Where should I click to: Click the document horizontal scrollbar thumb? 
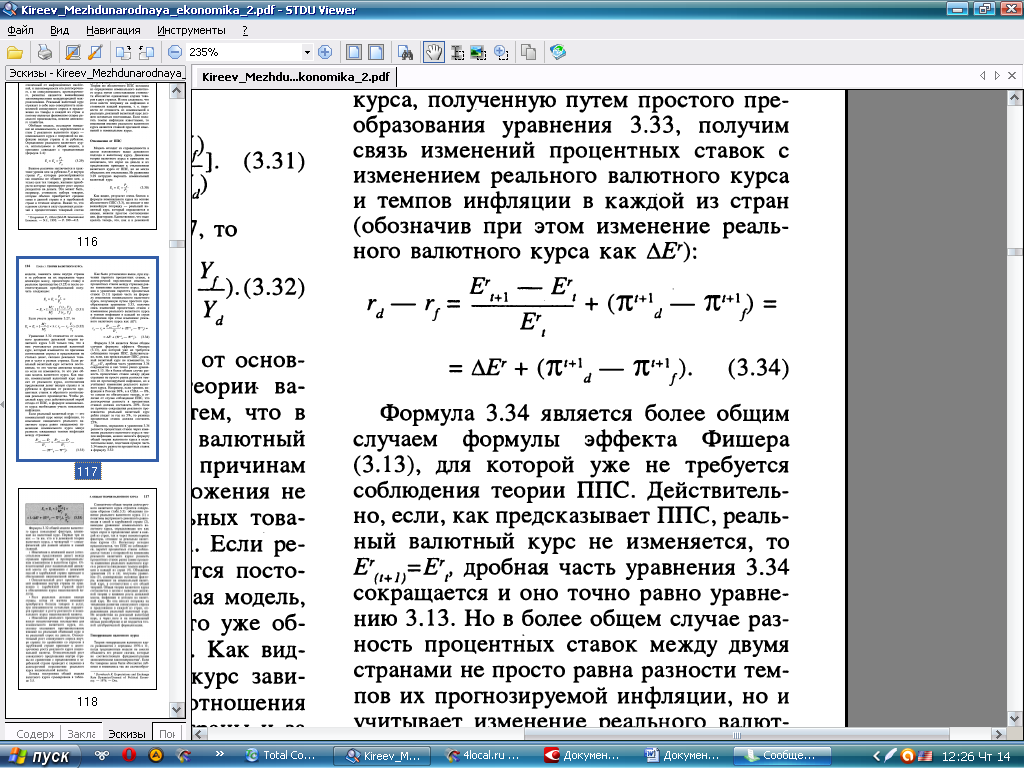737,734
